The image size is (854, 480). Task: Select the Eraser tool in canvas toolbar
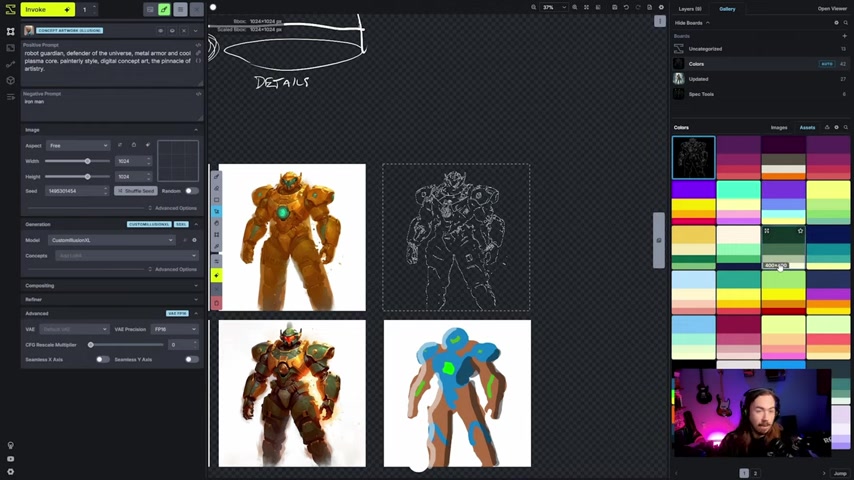[x=216, y=189]
